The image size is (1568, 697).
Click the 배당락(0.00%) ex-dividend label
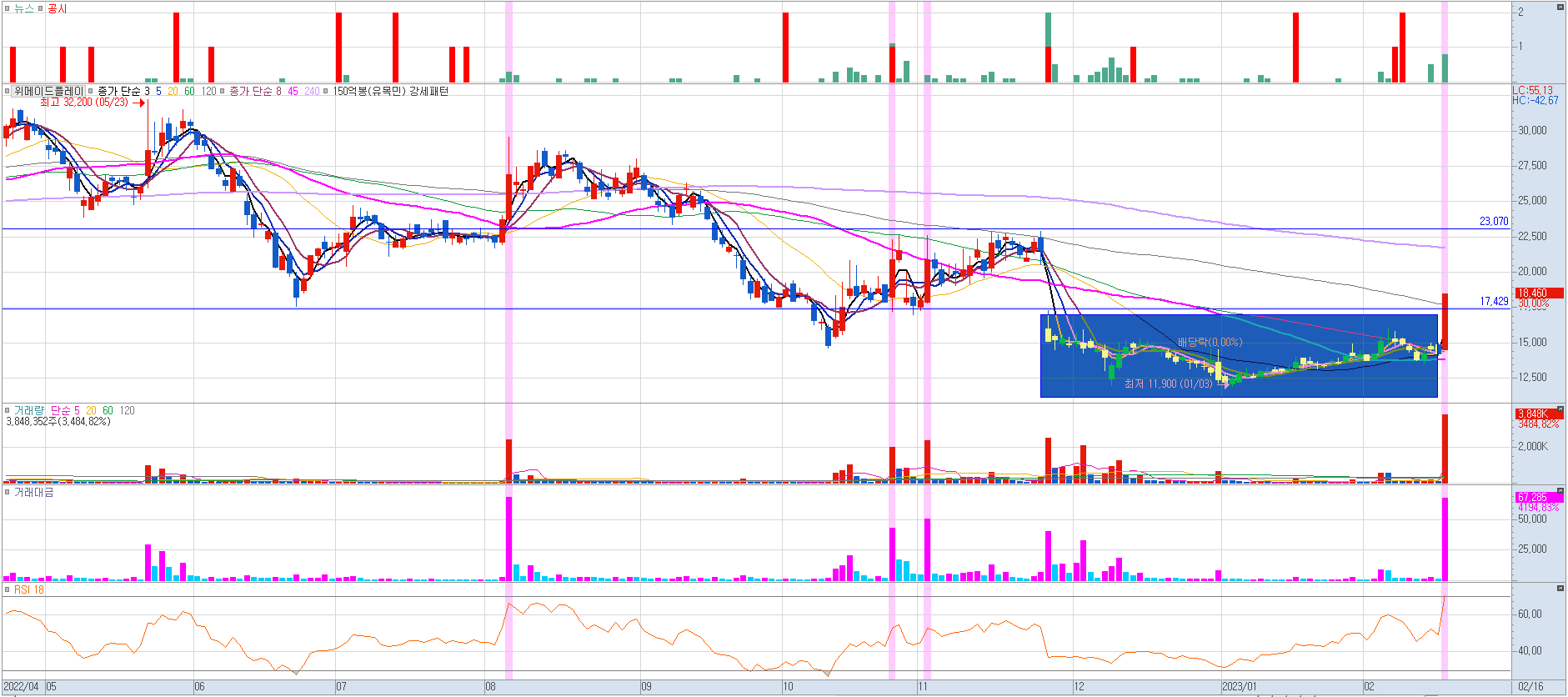tap(1210, 342)
